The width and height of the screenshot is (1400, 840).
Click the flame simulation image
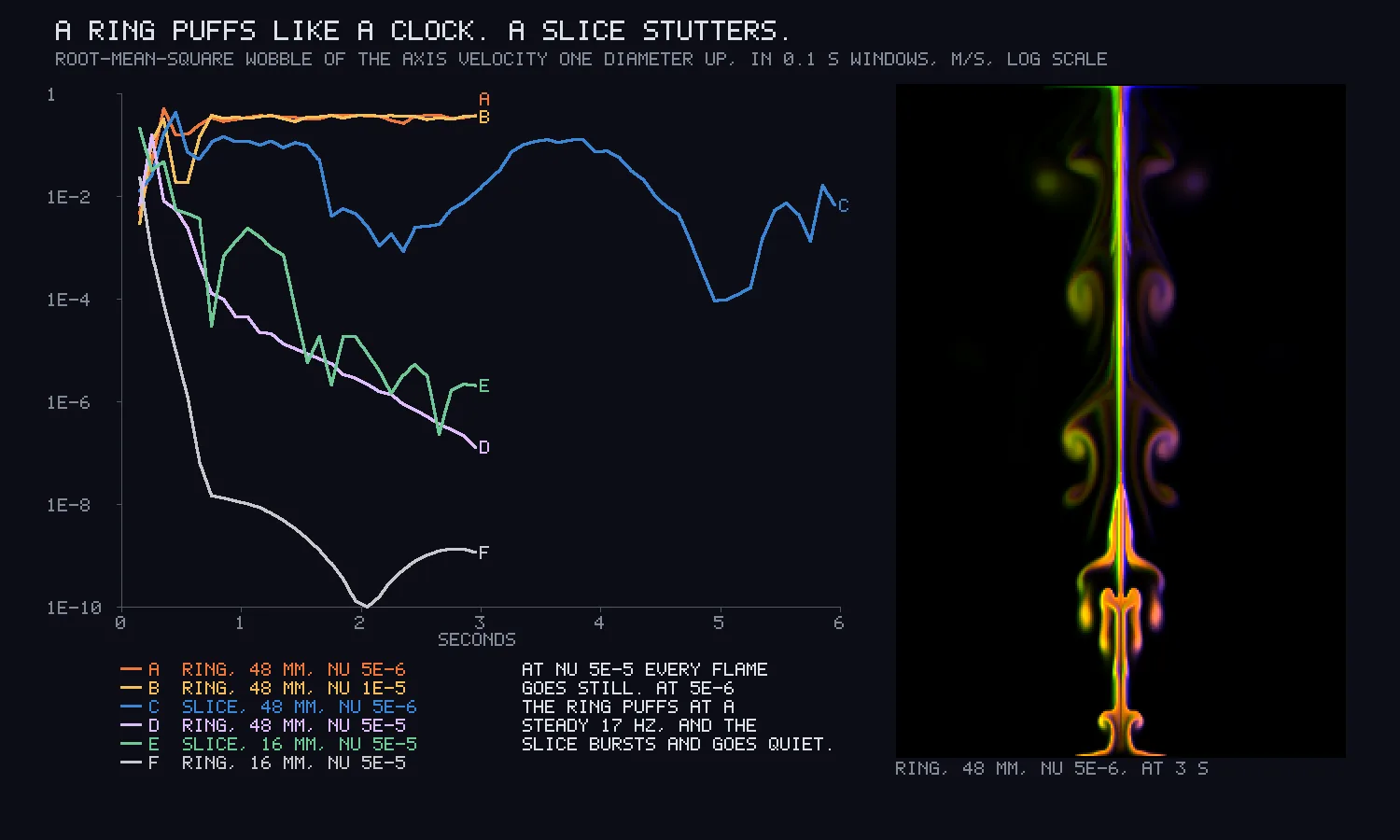click(1121, 421)
